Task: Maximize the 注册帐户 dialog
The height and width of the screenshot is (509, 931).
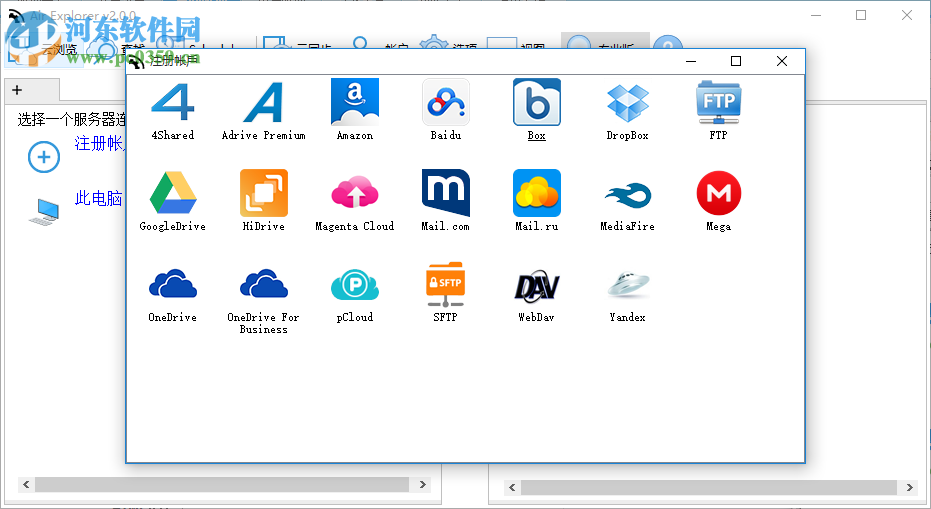Action: coord(736,61)
